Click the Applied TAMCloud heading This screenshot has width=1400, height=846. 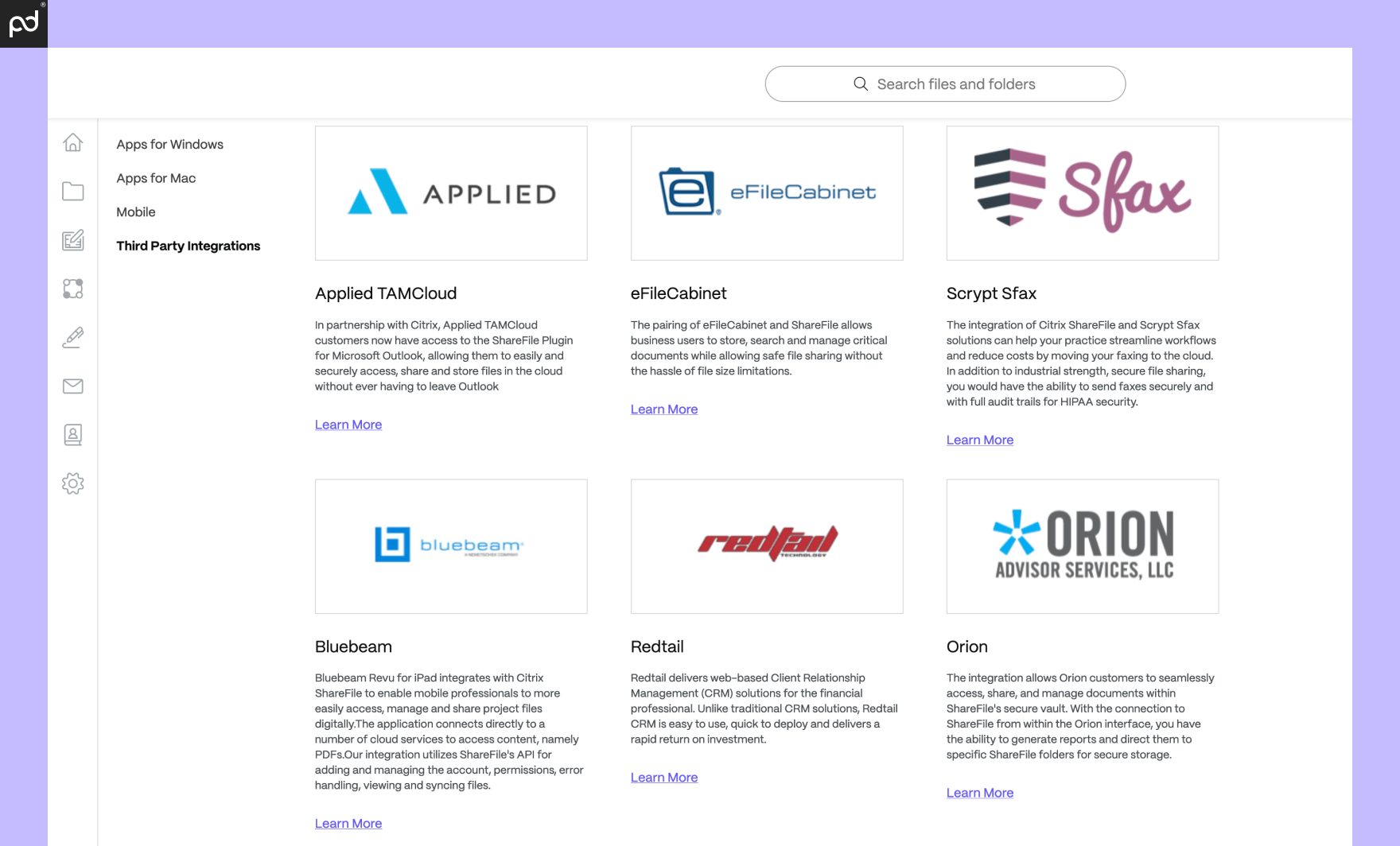click(386, 293)
